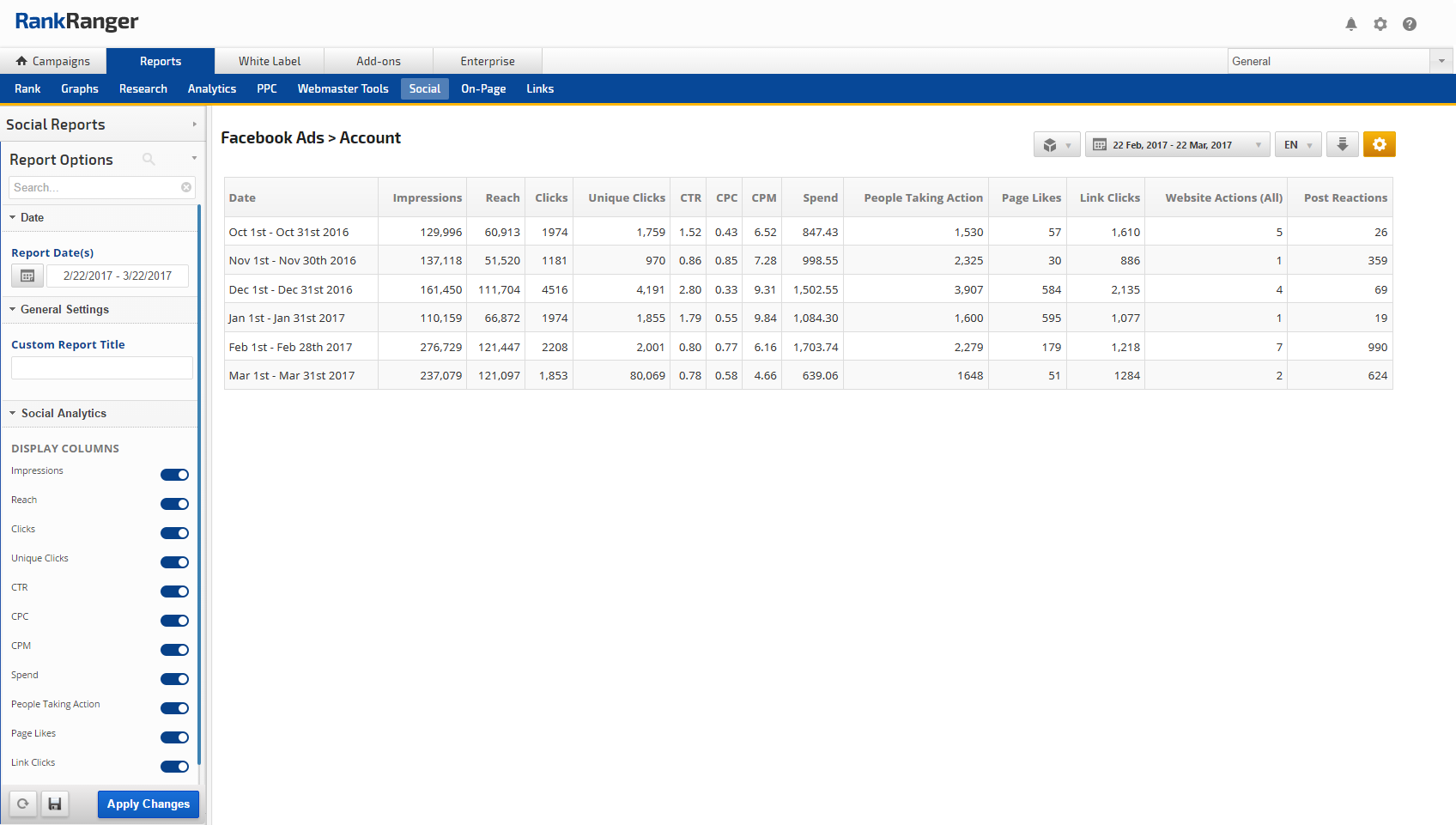1456x825 pixels.
Task: Click the reset refresh icon beside save
Action: click(23, 804)
